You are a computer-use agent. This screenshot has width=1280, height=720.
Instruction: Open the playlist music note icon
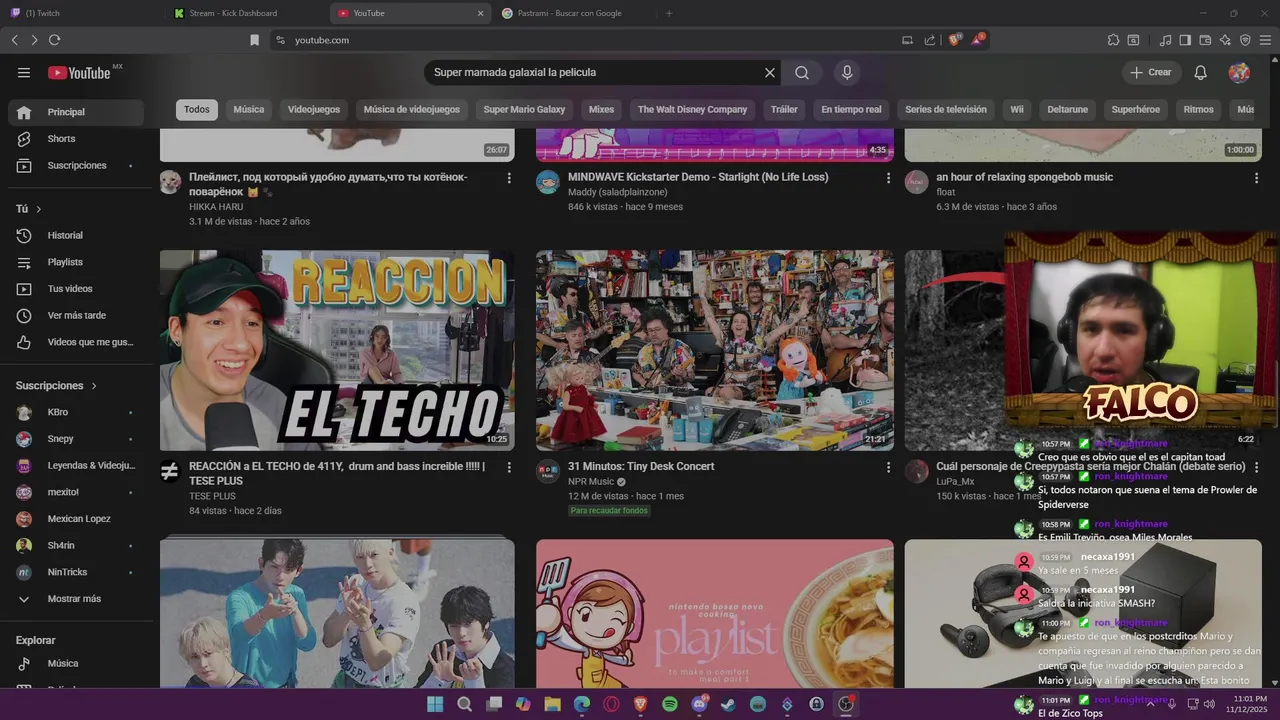coord(1165,40)
